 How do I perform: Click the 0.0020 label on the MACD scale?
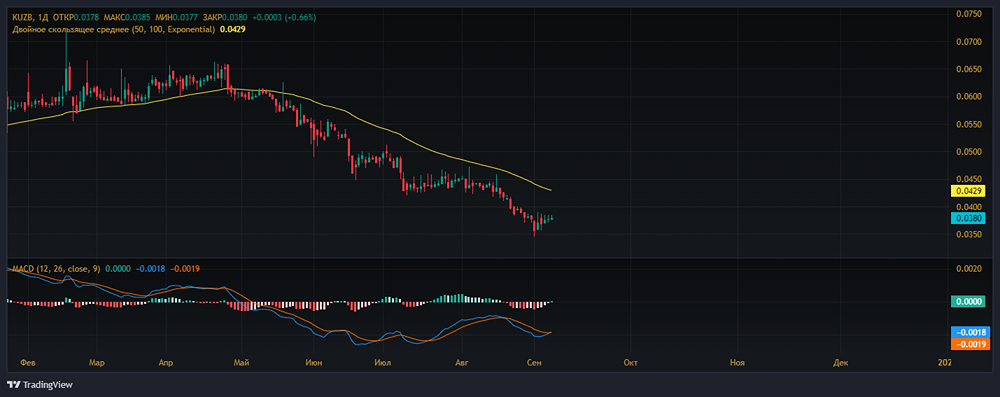970,269
